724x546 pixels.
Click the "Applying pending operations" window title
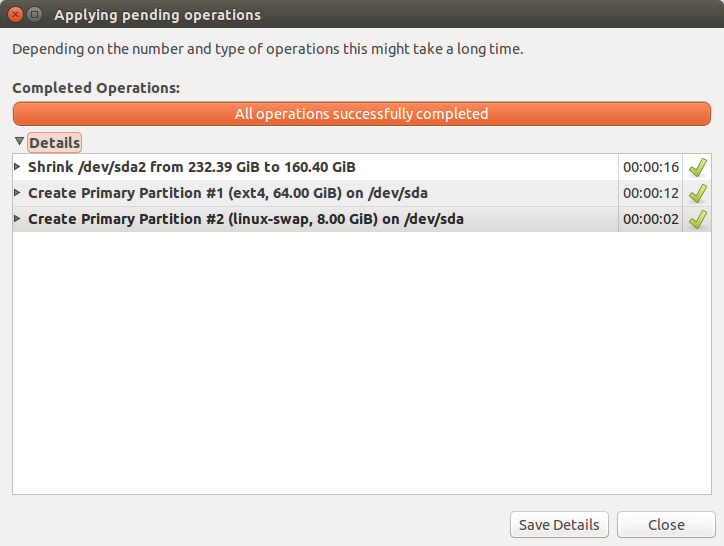(x=157, y=15)
